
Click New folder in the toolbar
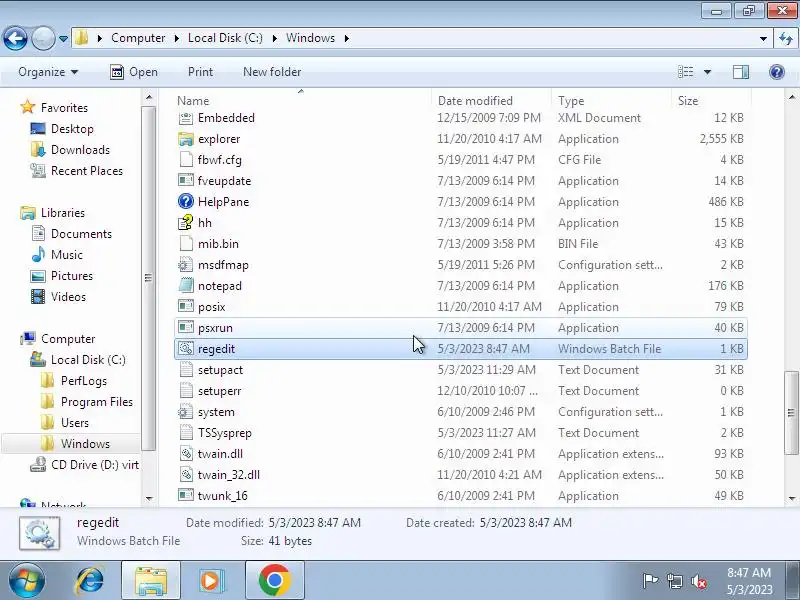tap(272, 72)
